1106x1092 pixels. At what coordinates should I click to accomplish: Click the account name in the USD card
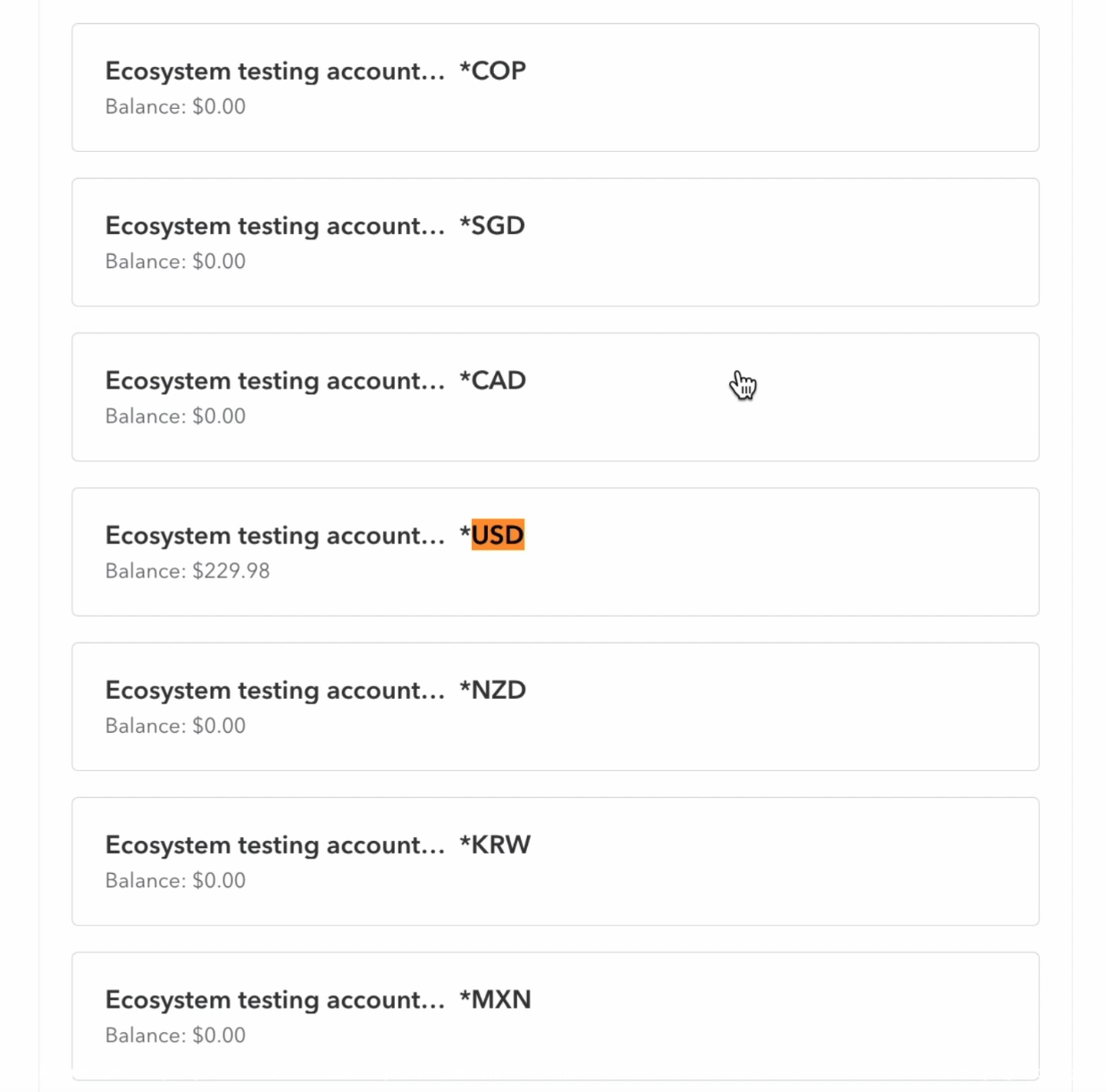coord(274,535)
